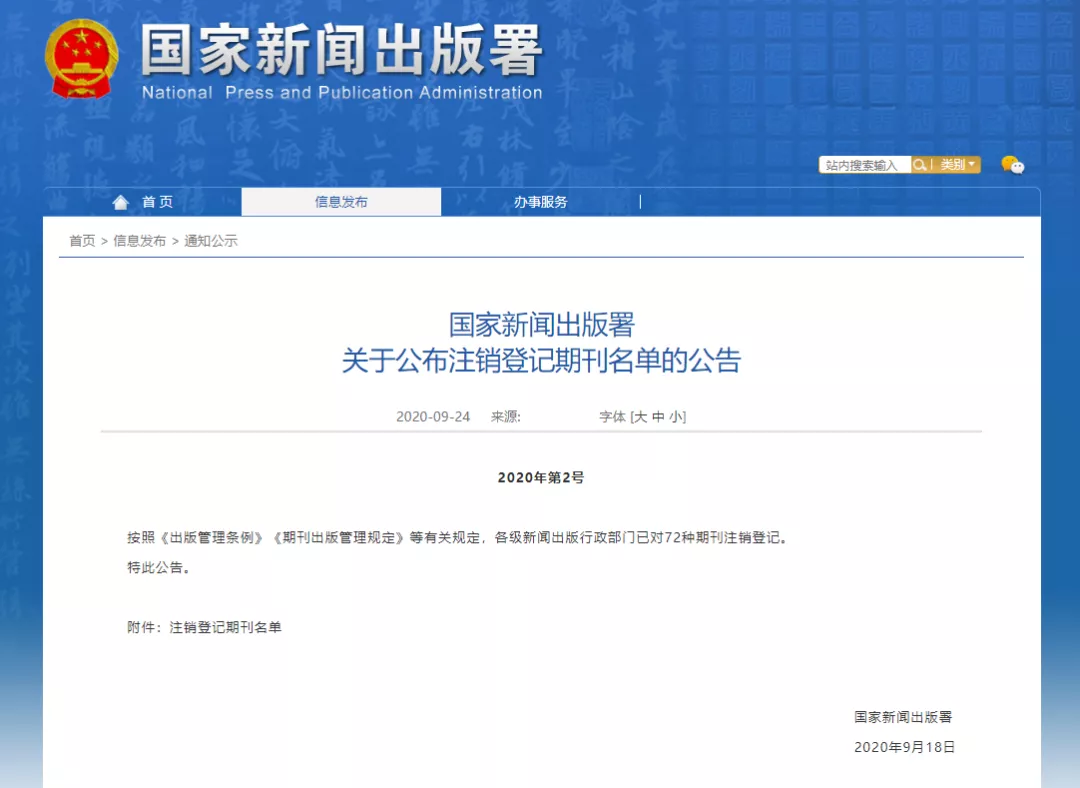Switch to the 信息发布 tab
Screen dimensions: 1080x788
[x=341, y=202]
